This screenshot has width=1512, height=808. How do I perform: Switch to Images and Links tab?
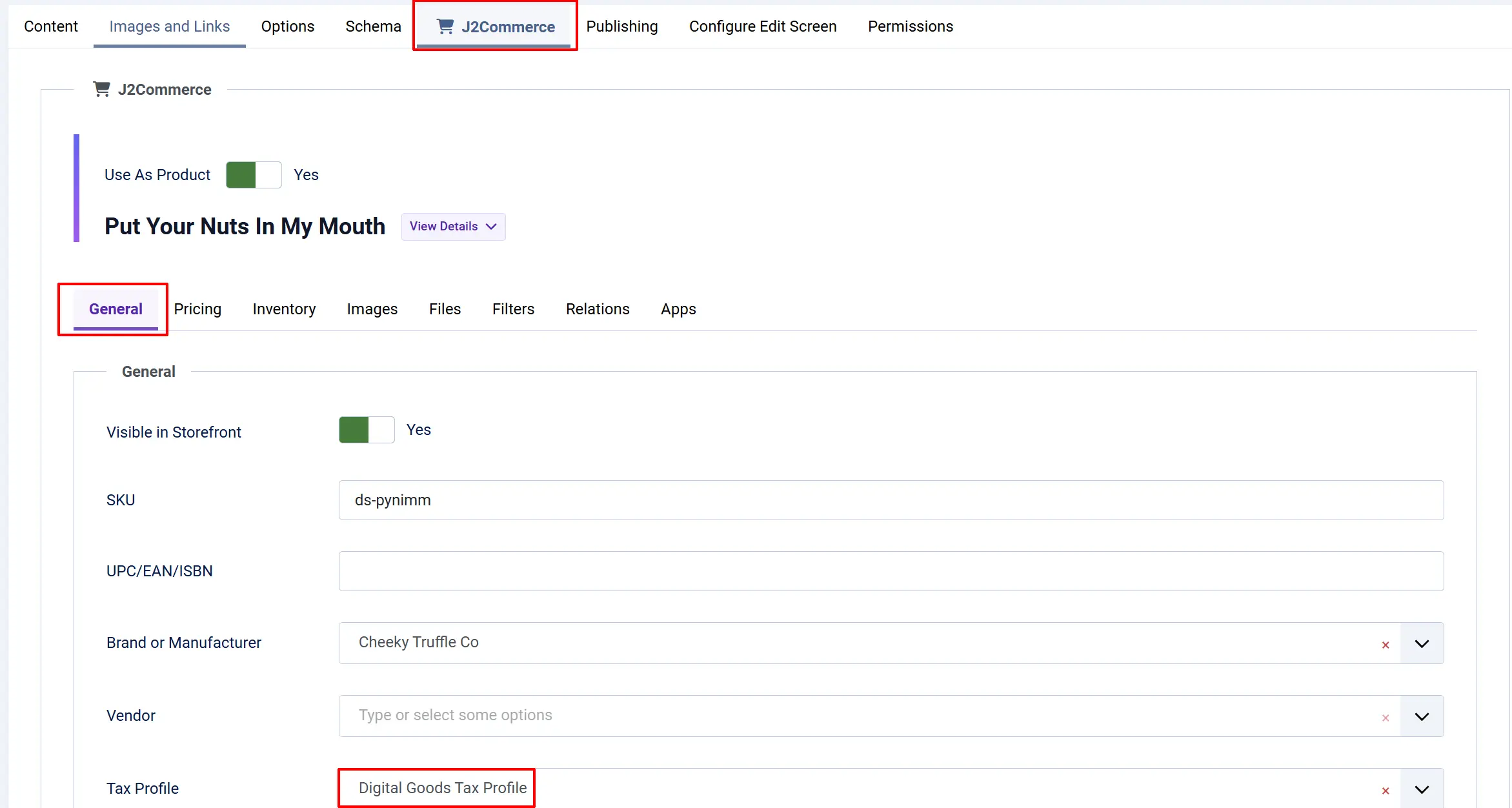point(169,26)
